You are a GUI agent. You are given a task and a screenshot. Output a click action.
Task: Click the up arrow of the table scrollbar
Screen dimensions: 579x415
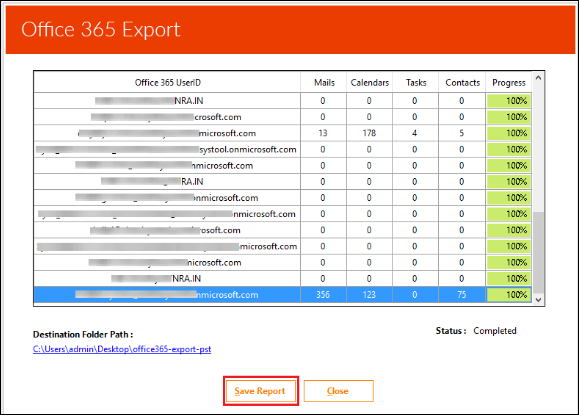(538, 78)
